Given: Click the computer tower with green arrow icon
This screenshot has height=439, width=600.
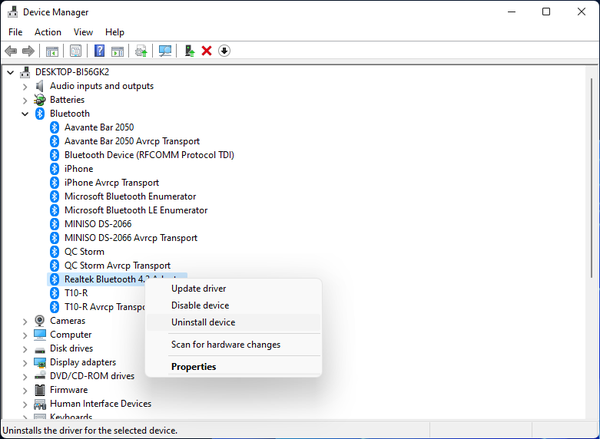Looking at the screenshot, I should (189, 51).
